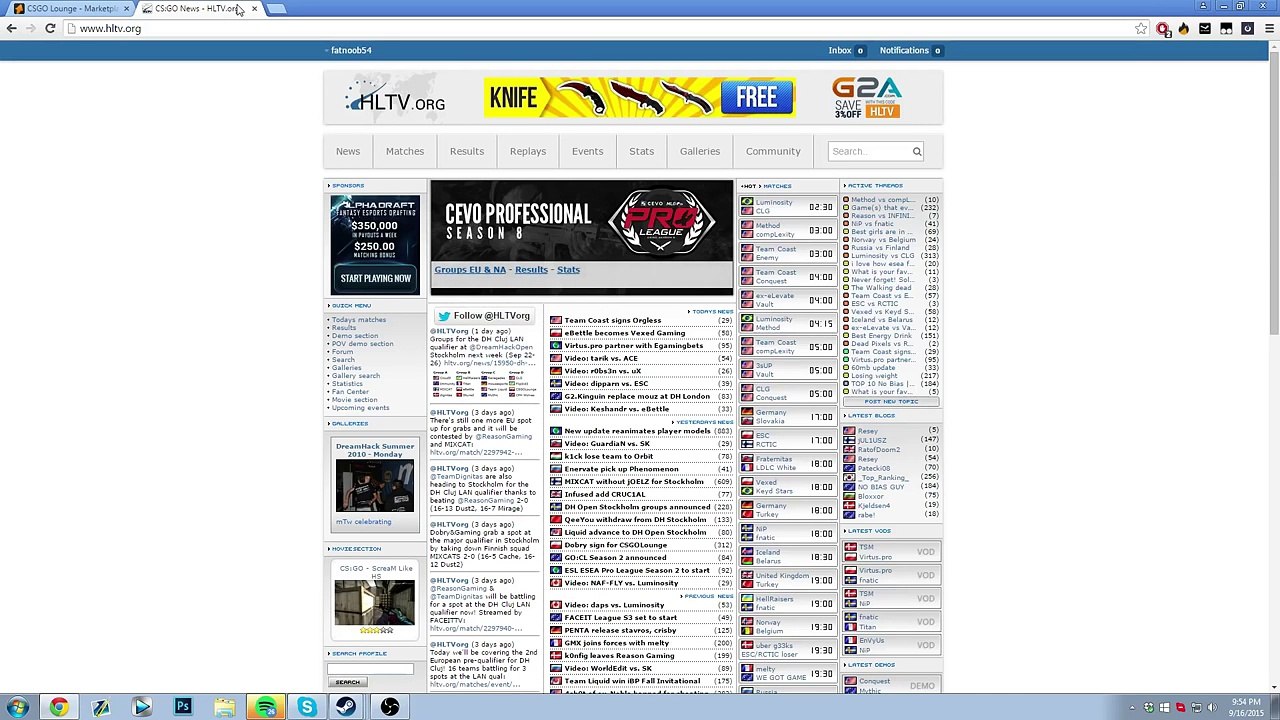Screen dimensions: 1280x720
Task: Close the CS:GO News HLTV.org tab
Action: pos(254,9)
